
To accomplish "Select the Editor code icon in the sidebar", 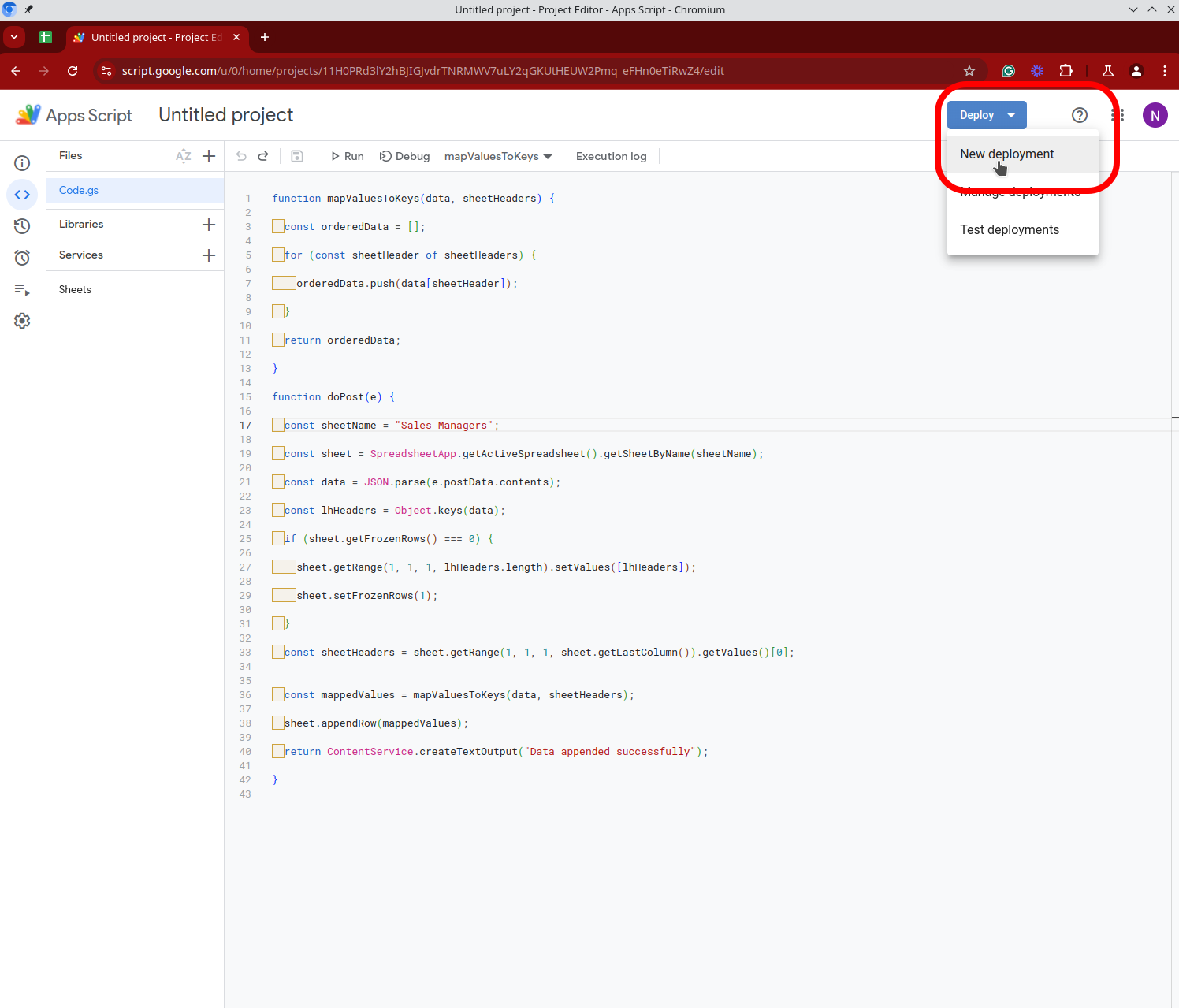I will [x=22, y=195].
